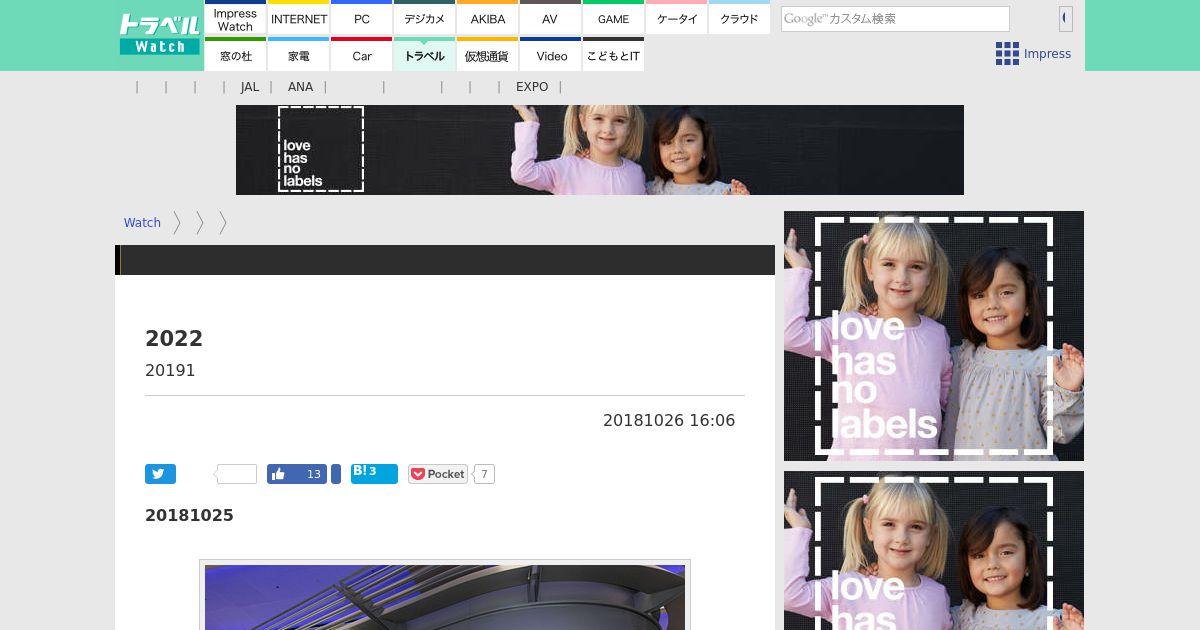The height and width of the screenshot is (630, 1200).
Task: Click the empty tweet count bubble
Action: coord(237,474)
